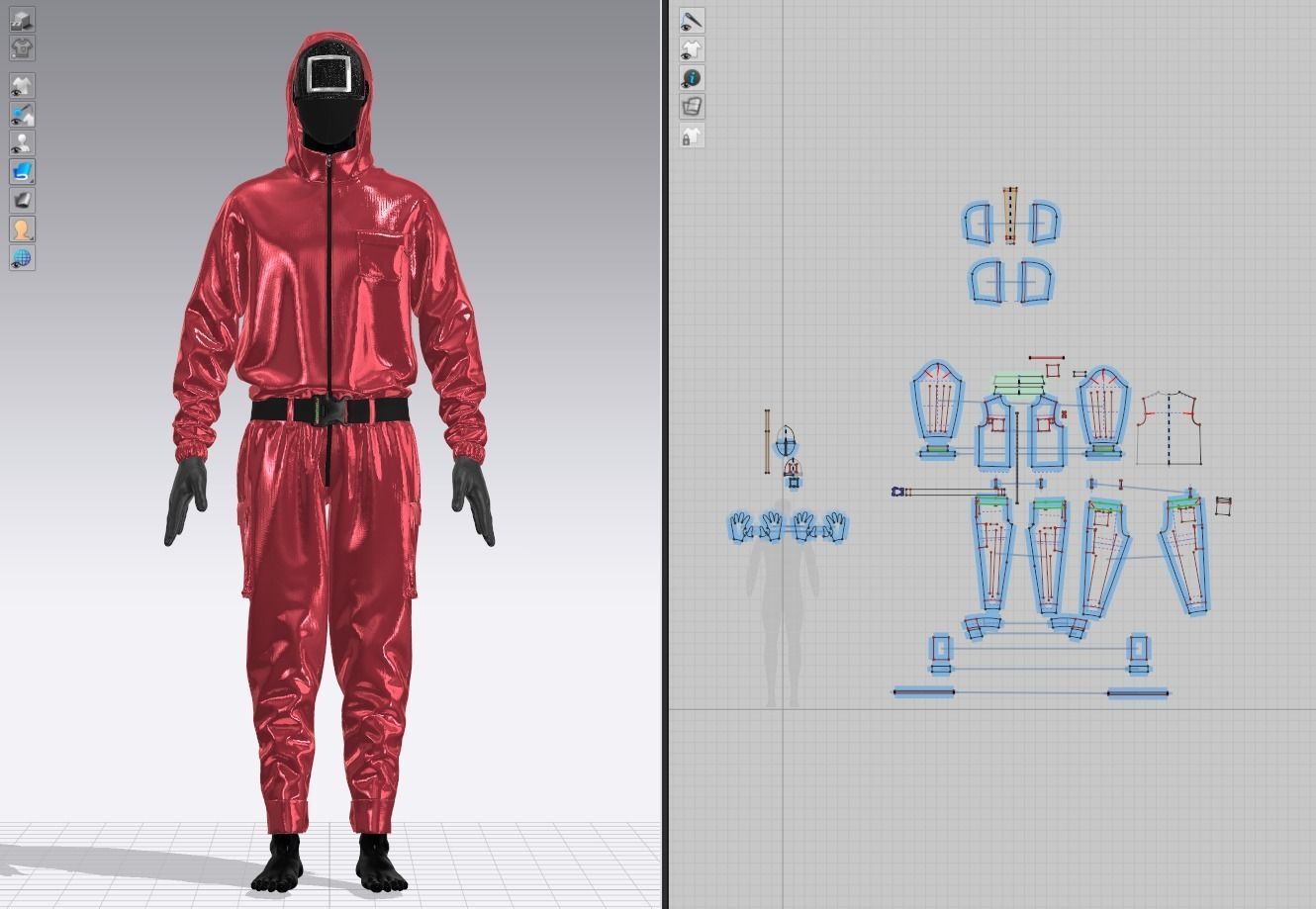1316x909 pixels.
Task: Toggle show seamlines needle icon in 2D window
Action: 692,20
